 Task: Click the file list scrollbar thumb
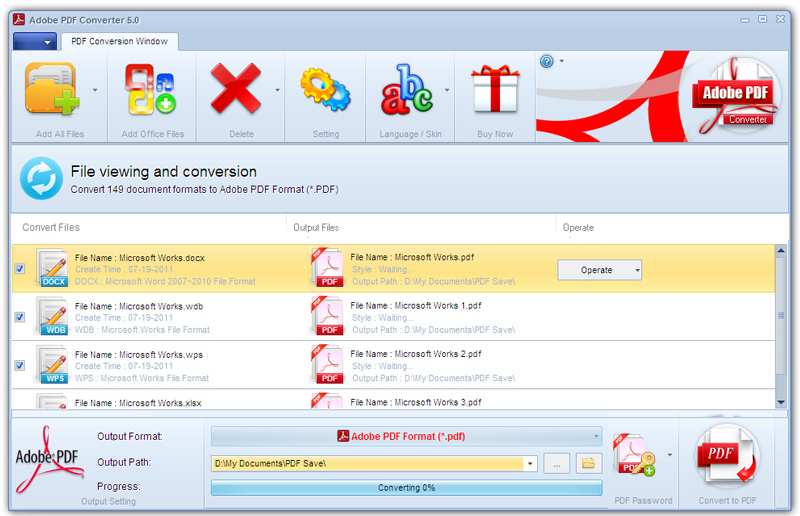click(781, 316)
